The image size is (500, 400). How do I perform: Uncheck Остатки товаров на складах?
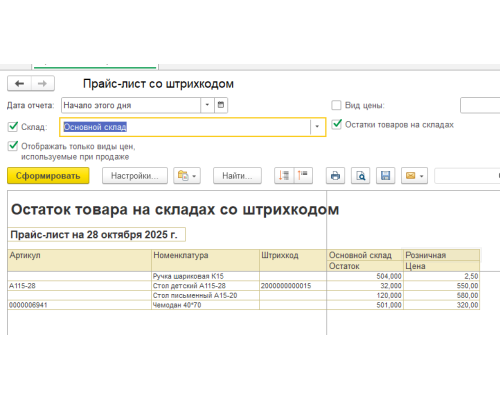click(337, 124)
